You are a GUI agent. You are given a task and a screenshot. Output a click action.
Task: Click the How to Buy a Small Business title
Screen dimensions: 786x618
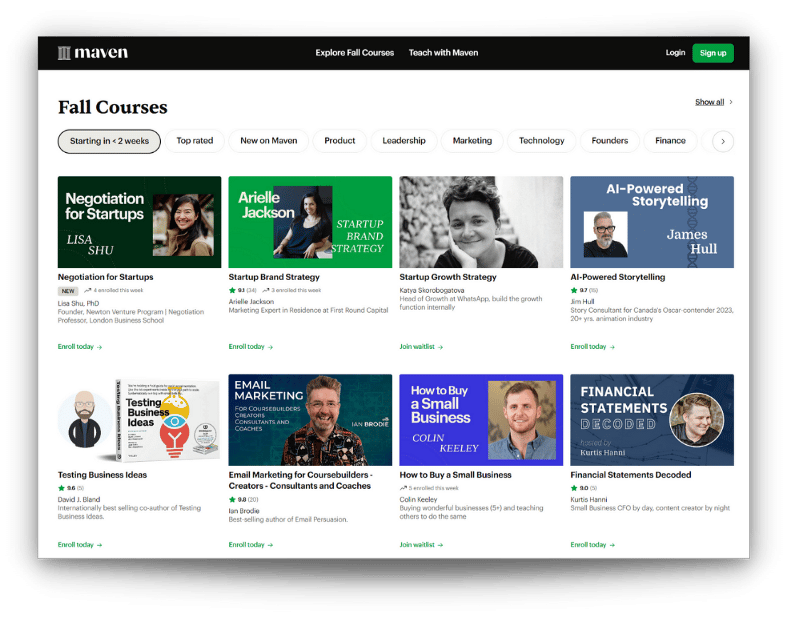click(x=455, y=475)
